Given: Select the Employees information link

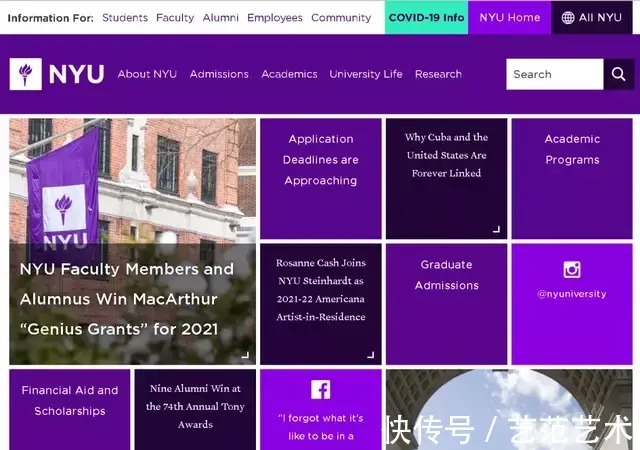Looking at the screenshot, I should (275, 18).
